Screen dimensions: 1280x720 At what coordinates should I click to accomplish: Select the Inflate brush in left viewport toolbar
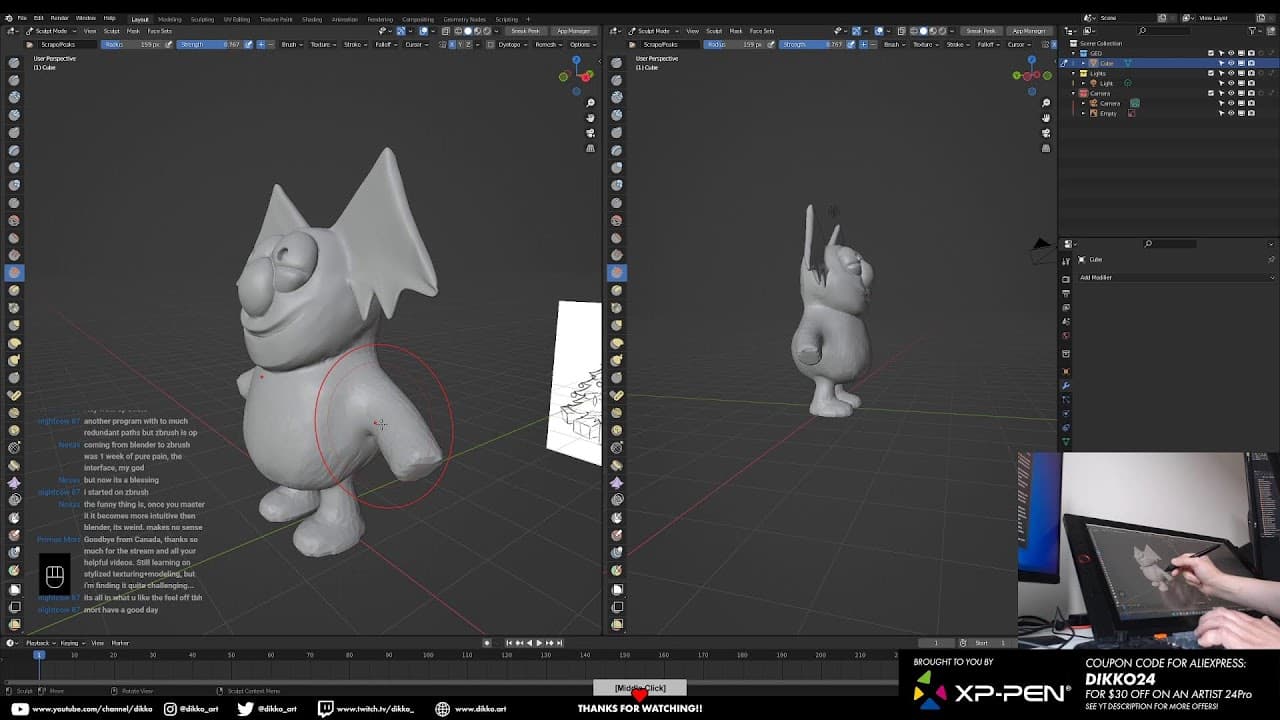(x=14, y=167)
